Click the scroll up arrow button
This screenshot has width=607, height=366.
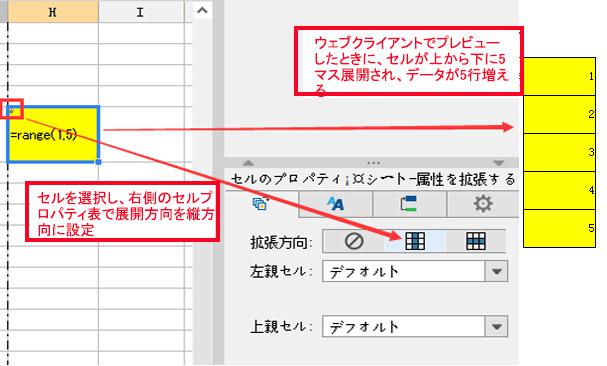(202, 10)
